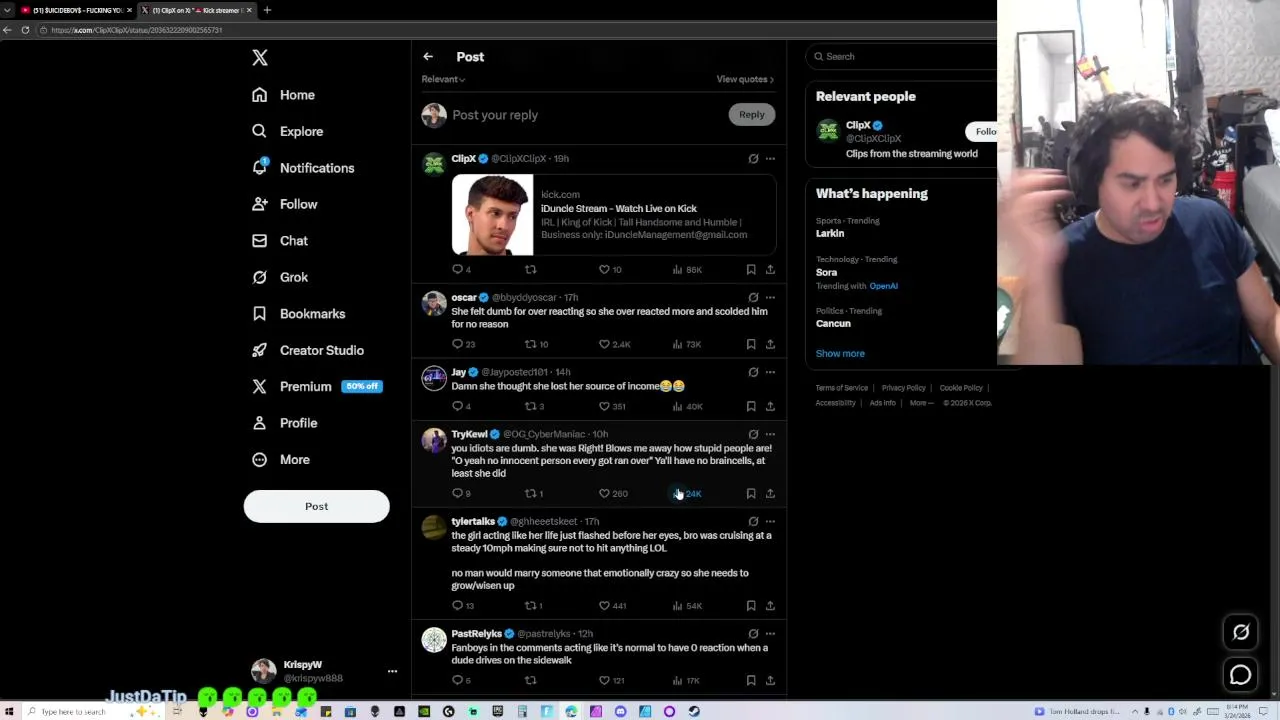The height and width of the screenshot is (720, 1280).
Task: Open more options on tylertalks' reply
Action: 770,521
